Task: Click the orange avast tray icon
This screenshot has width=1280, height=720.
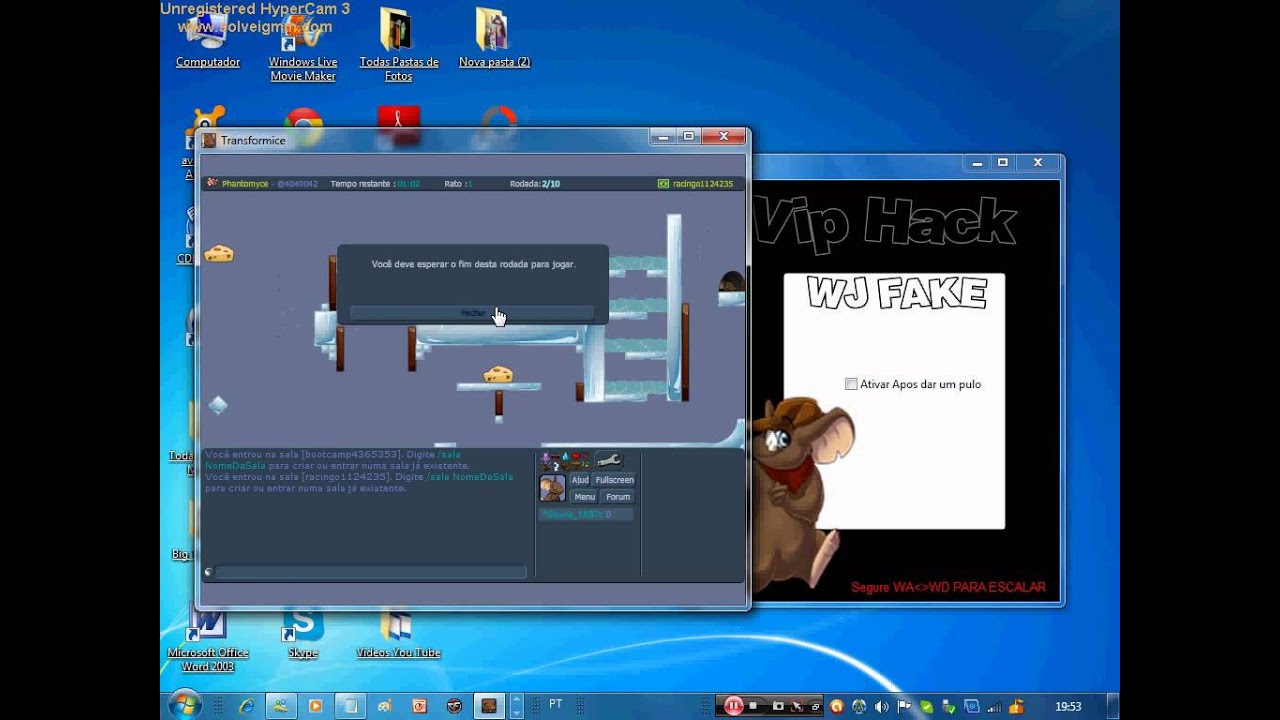Action: click(837, 706)
